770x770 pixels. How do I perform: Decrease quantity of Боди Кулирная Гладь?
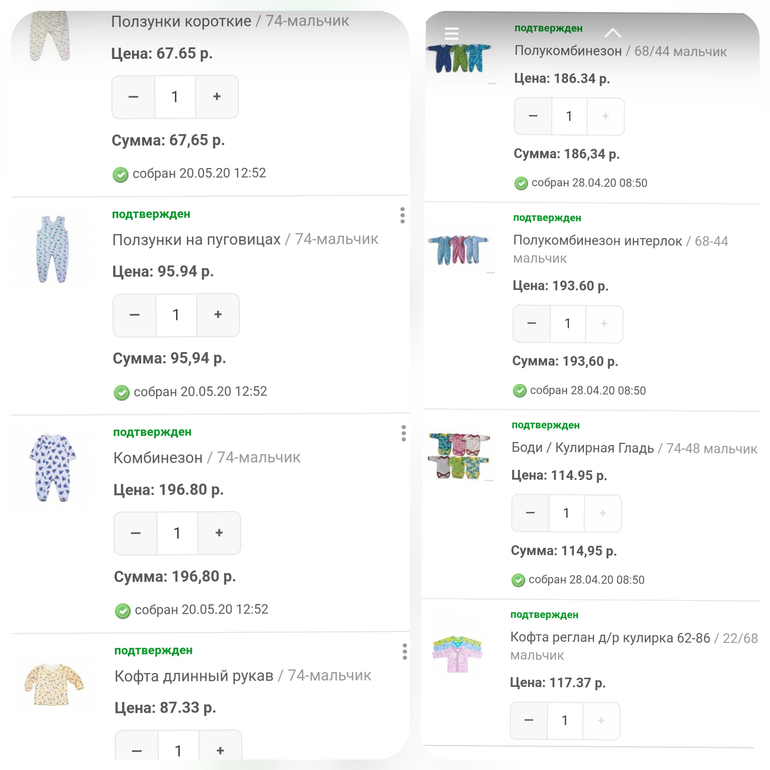point(530,513)
